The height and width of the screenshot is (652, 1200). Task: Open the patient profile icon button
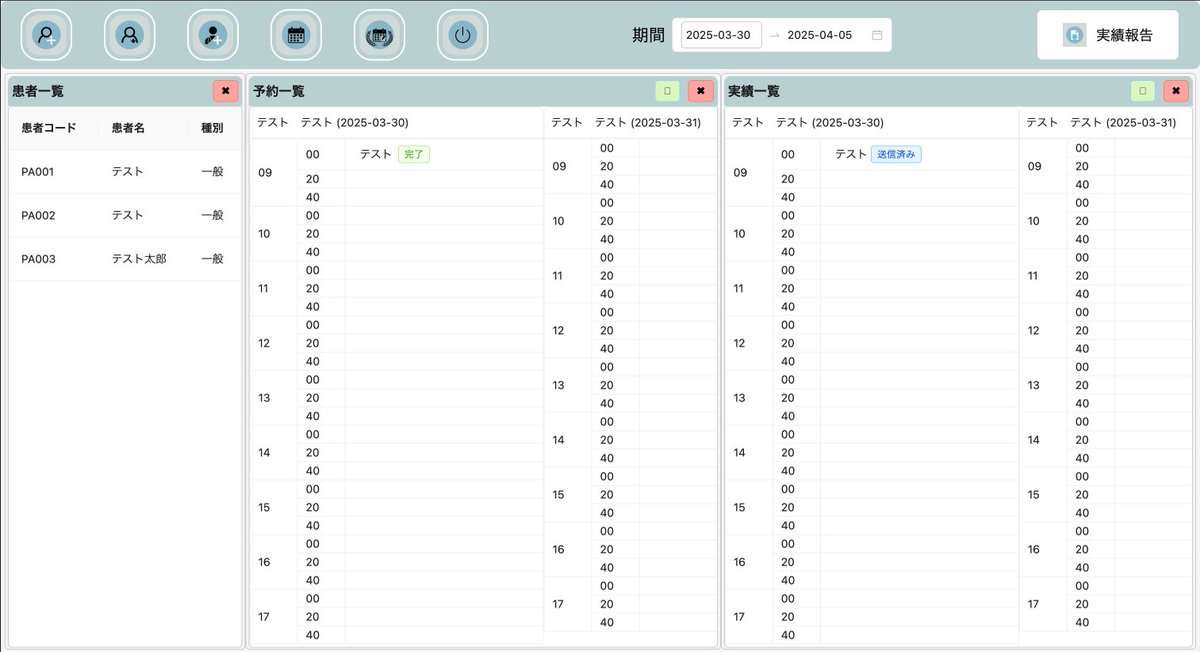[129, 35]
